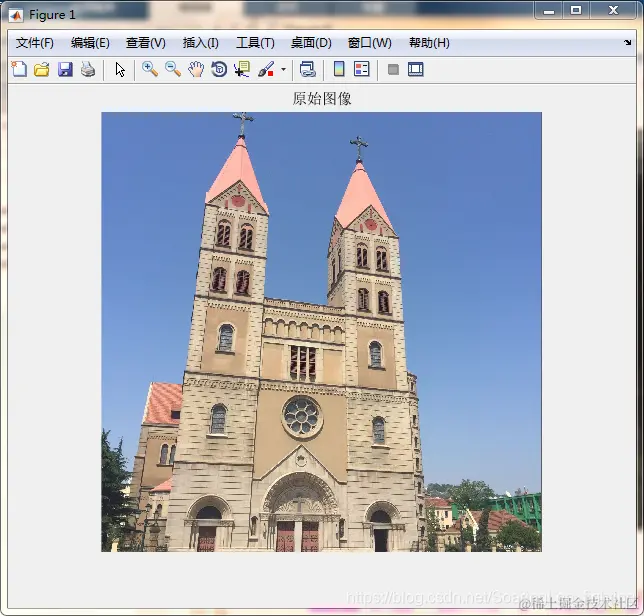Activate the Zoom In magnifier tool
Image resolution: width=644 pixels, height=616 pixels.
coord(150,69)
